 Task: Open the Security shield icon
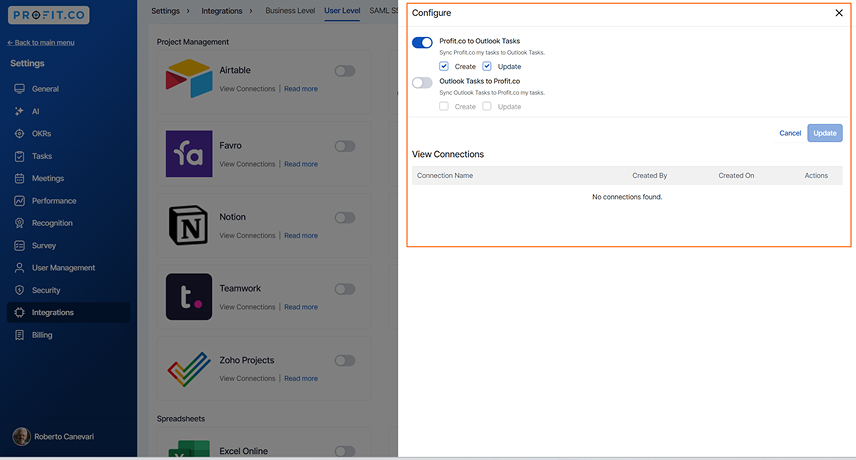[x=20, y=290]
